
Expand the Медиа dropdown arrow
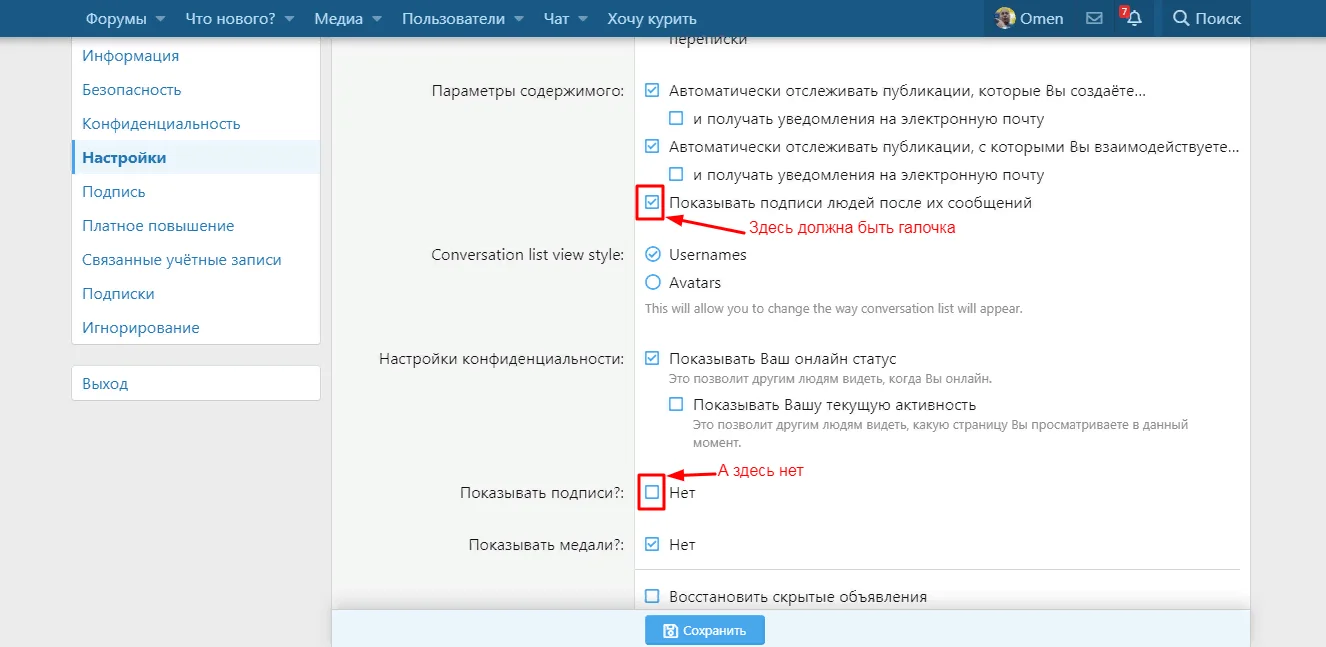376,19
